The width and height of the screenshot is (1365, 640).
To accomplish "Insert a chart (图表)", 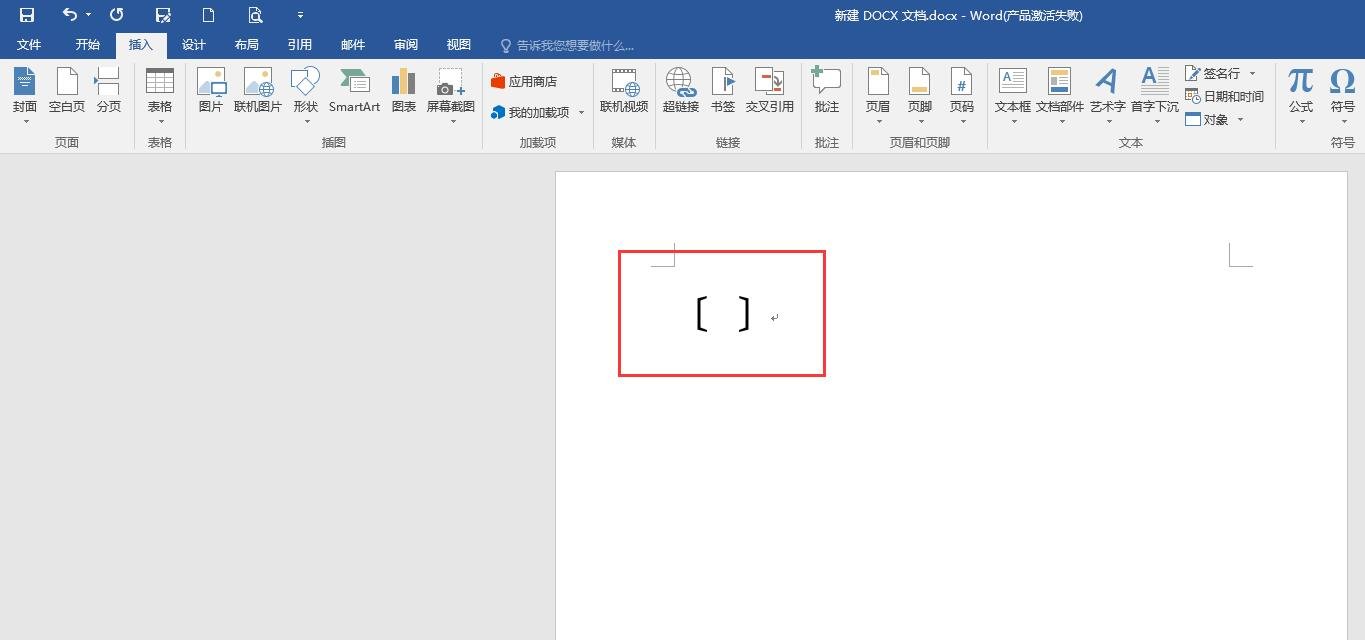I will [x=403, y=92].
